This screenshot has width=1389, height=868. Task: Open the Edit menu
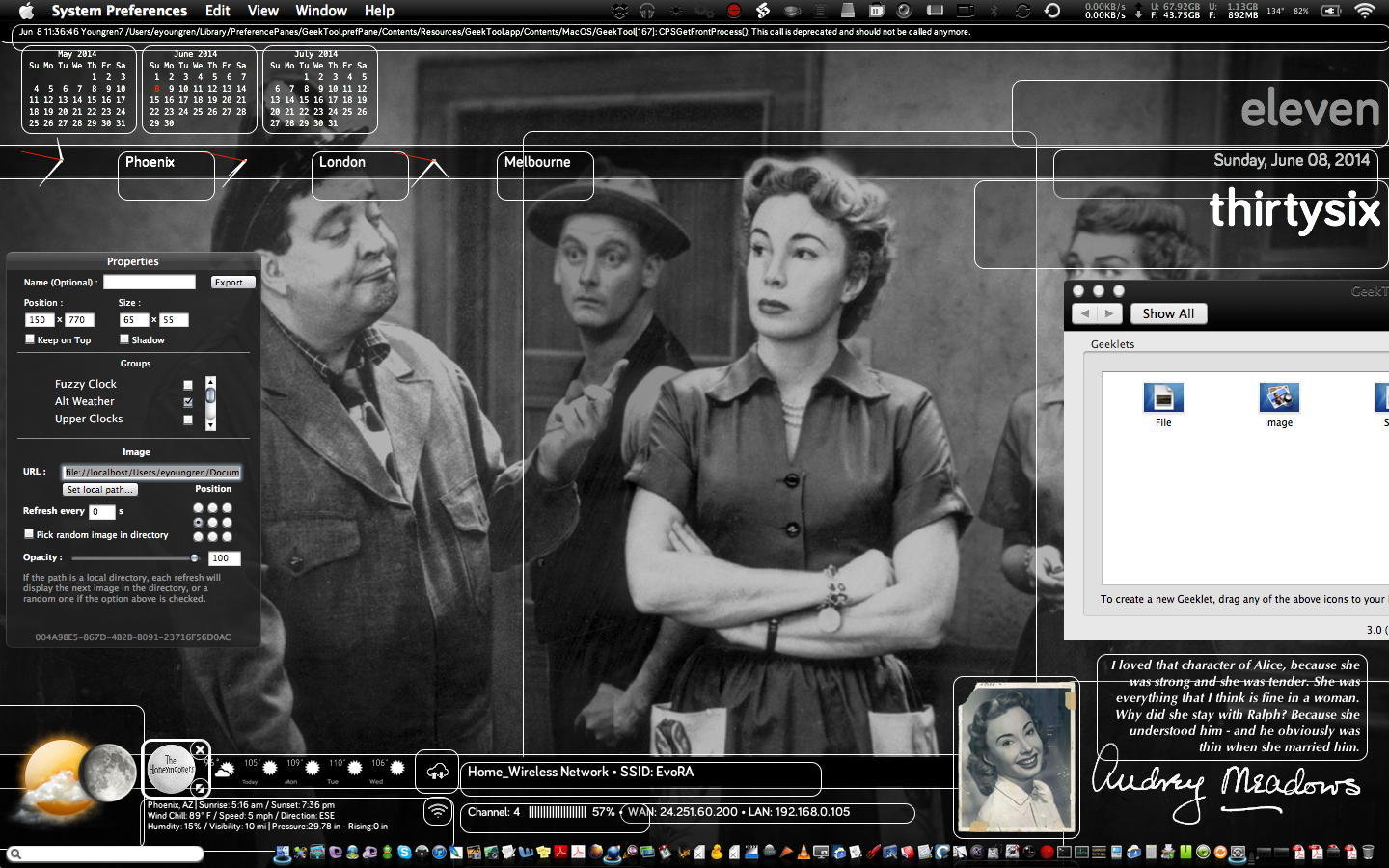pyautogui.click(x=218, y=11)
